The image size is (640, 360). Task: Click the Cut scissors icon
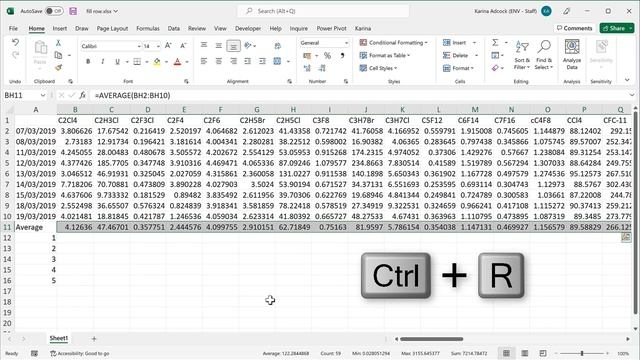coord(58,43)
